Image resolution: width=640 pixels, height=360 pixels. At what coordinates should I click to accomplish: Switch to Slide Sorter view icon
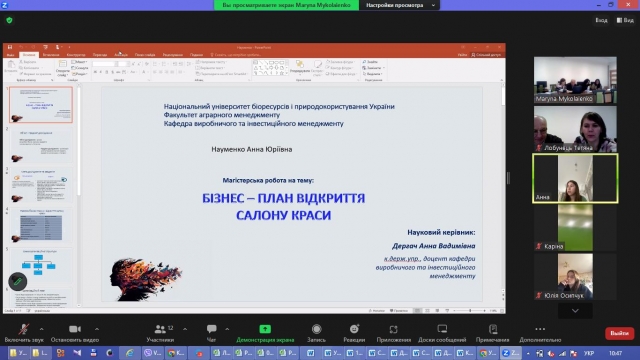pos(427,311)
